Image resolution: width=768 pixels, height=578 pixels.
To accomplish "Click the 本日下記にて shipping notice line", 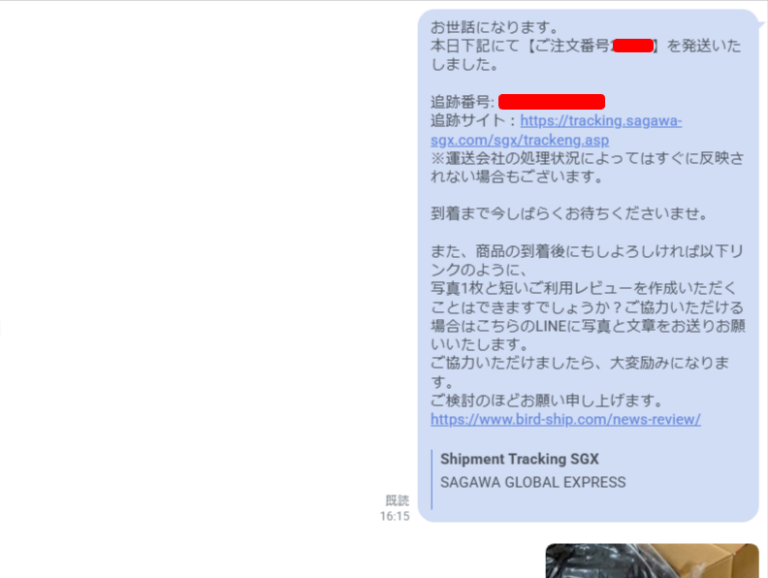I will click(x=586, y=55).
